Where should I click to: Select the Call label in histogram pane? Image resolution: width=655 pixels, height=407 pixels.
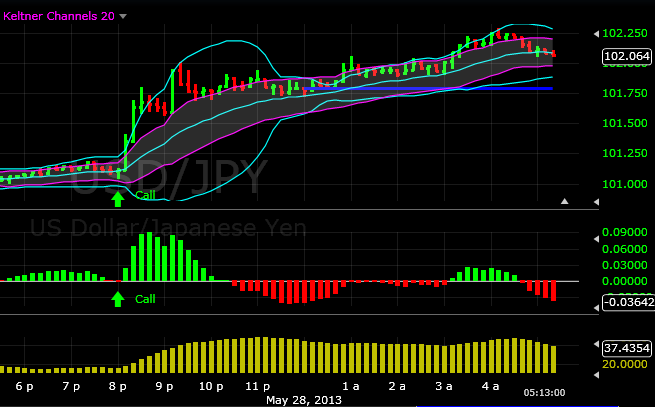coord(145,299)
